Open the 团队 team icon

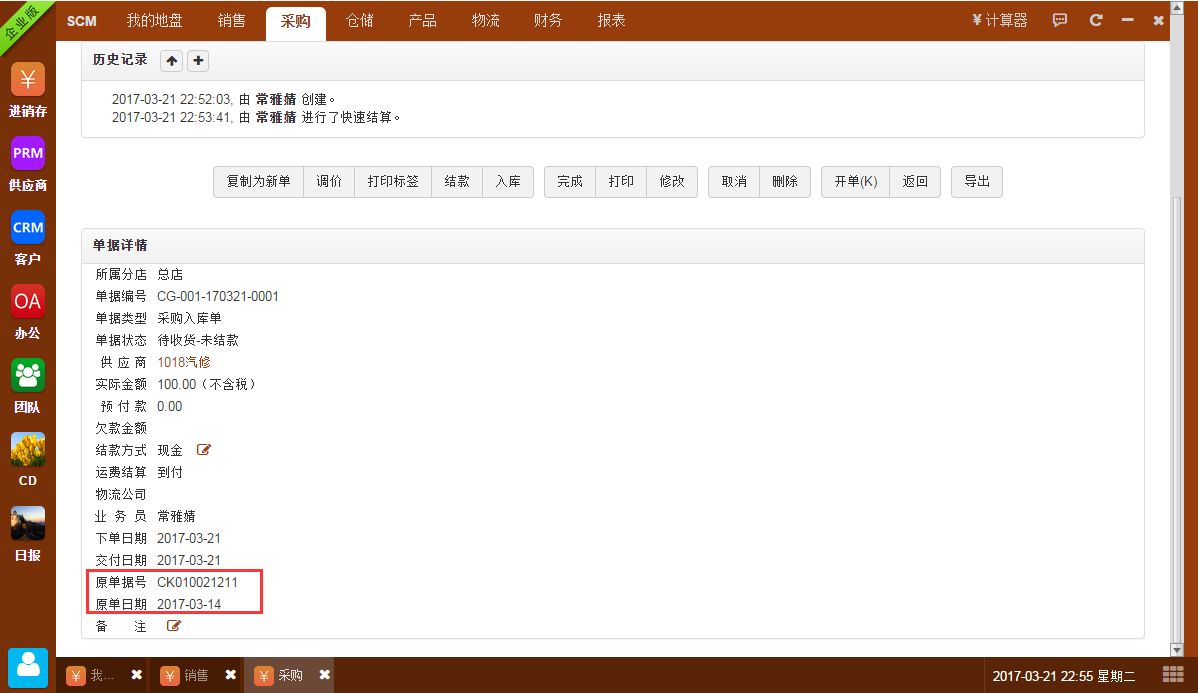(28, 376)
